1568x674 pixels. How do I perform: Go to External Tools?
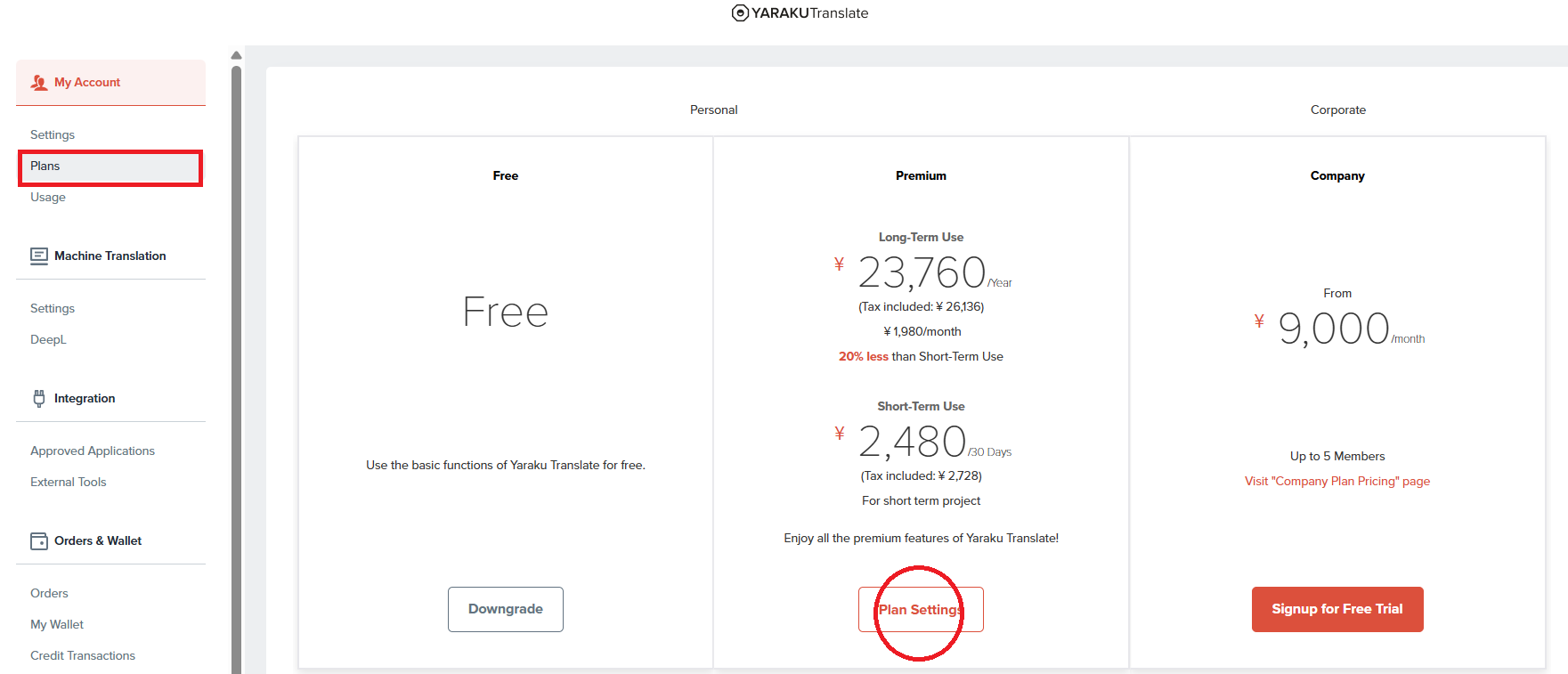click(69, 482)
